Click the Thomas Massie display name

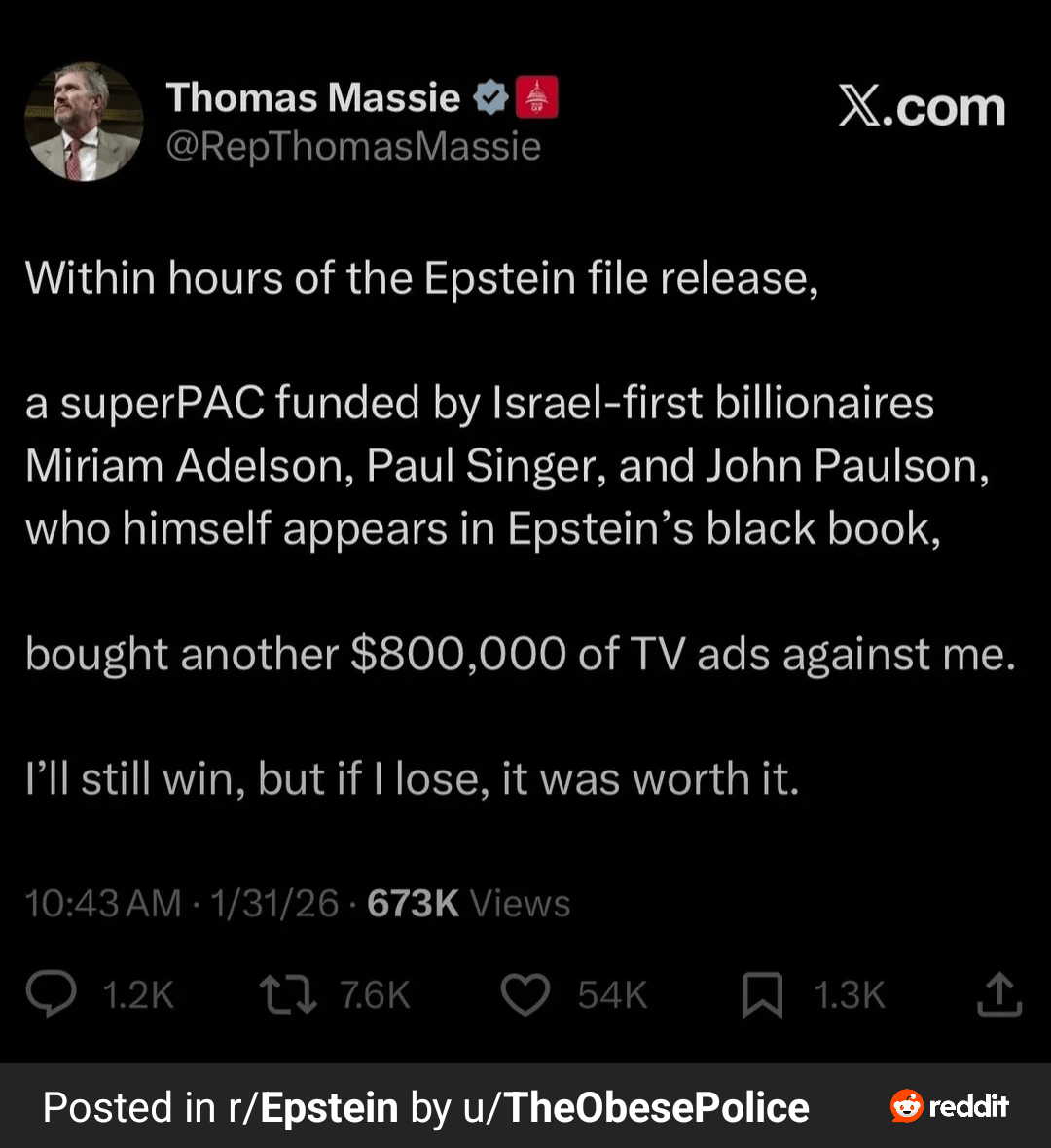click(312, 97)
